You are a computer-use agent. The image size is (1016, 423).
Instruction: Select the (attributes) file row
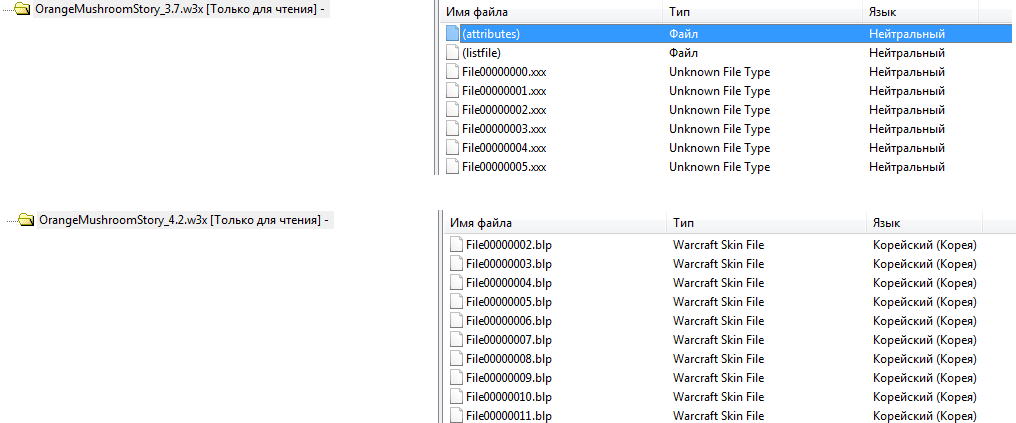(x=729, y=34)
